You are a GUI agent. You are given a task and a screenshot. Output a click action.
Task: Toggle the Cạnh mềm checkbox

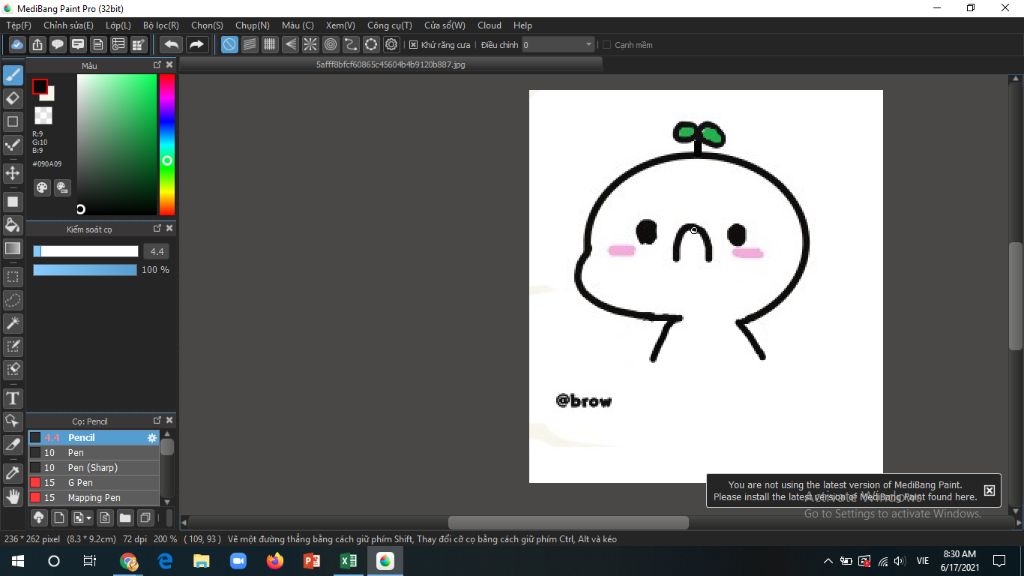[x=607, y=44]
